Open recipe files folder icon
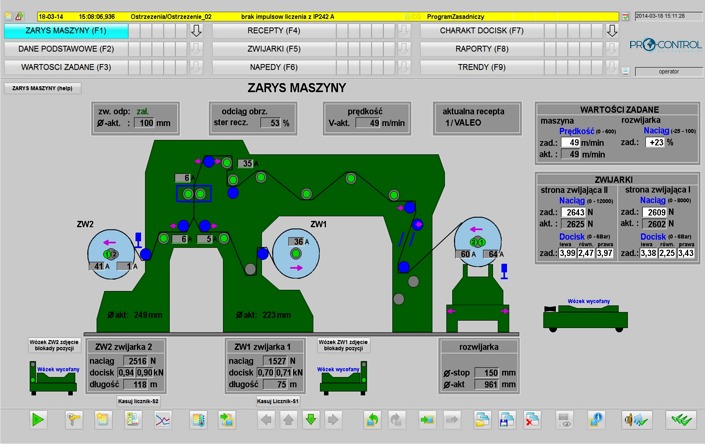Viewport: 705px width, 444px height. coord(482,420)
